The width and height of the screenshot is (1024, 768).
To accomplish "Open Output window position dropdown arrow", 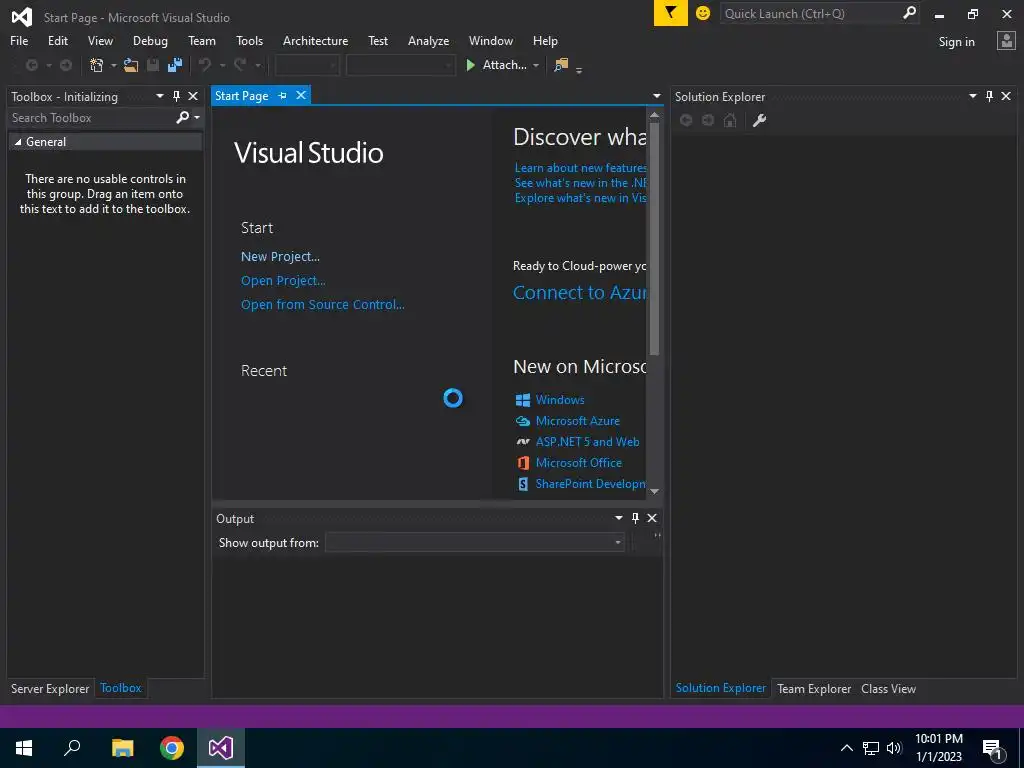I will (618, 518).
